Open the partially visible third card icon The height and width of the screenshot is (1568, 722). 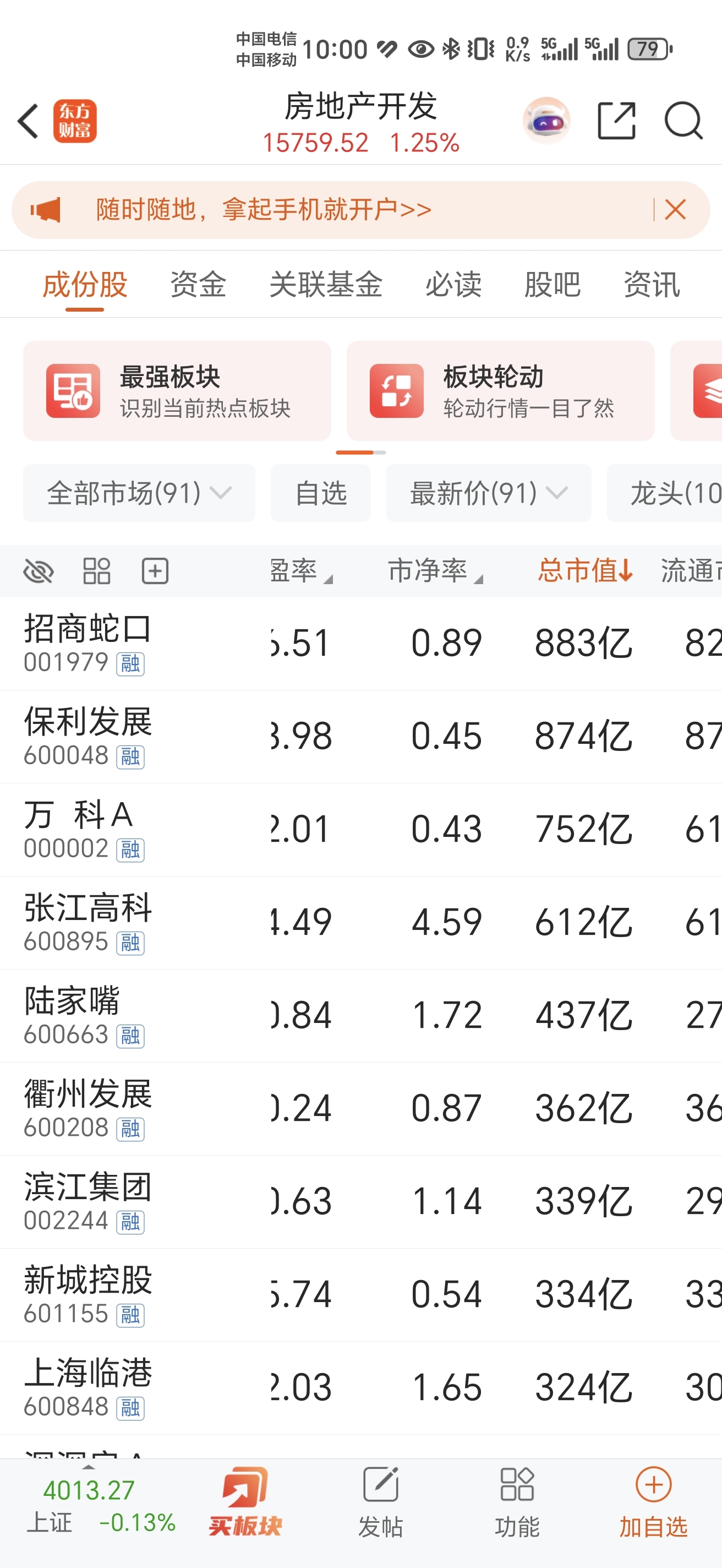click(x=707, y=391)
